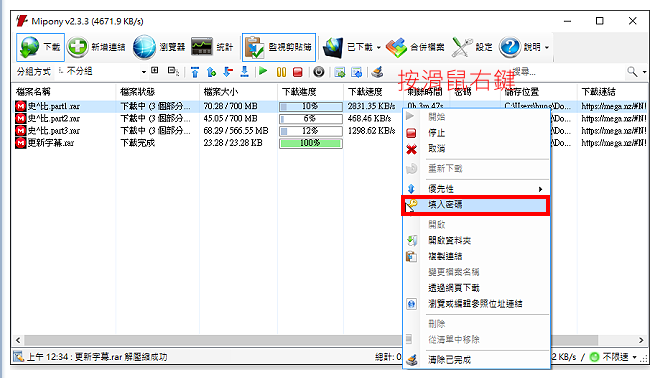The image size is (664, 378).
Task: Click the 搜尋 search input field
Action: tap(567, 72)
